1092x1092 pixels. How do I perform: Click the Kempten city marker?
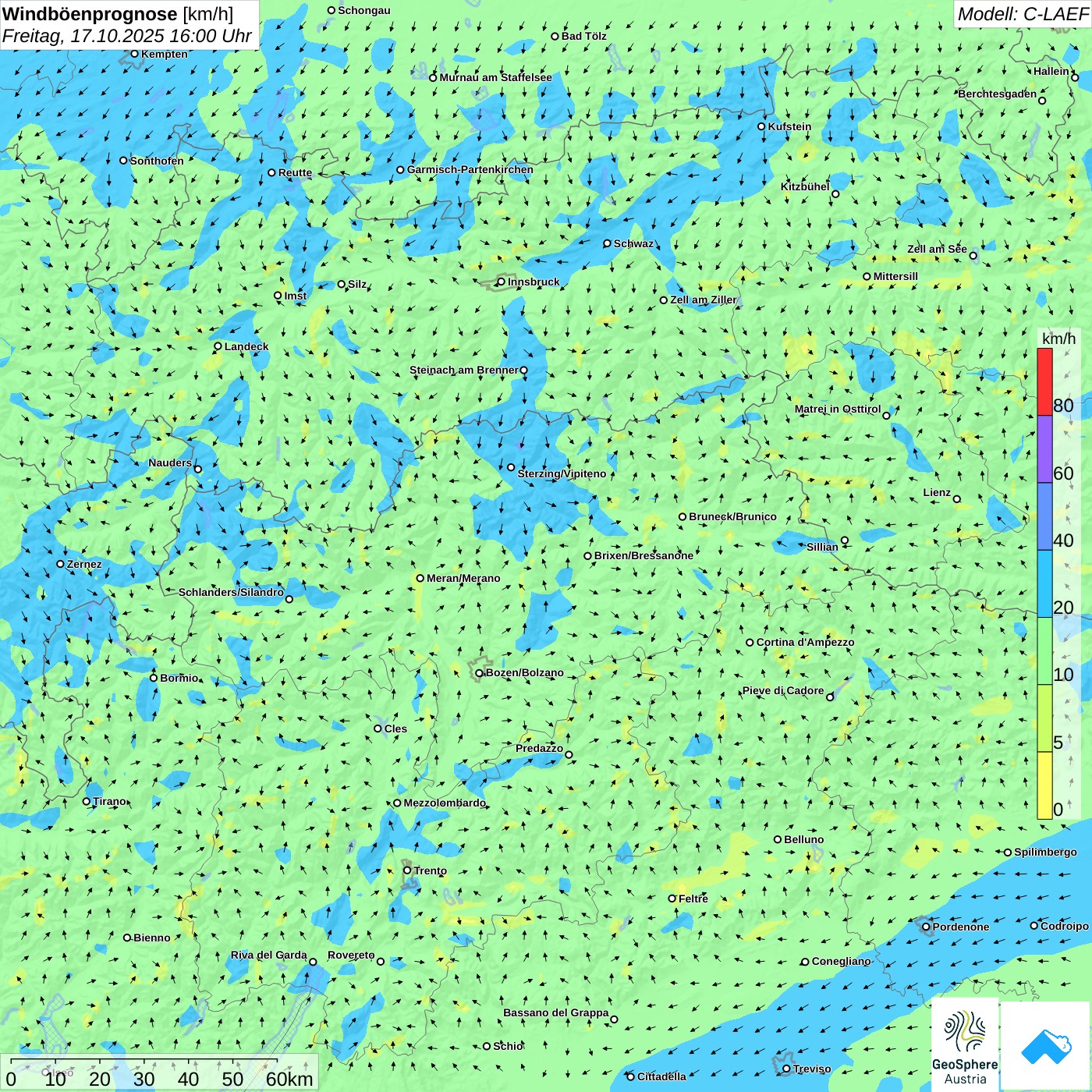135,54
